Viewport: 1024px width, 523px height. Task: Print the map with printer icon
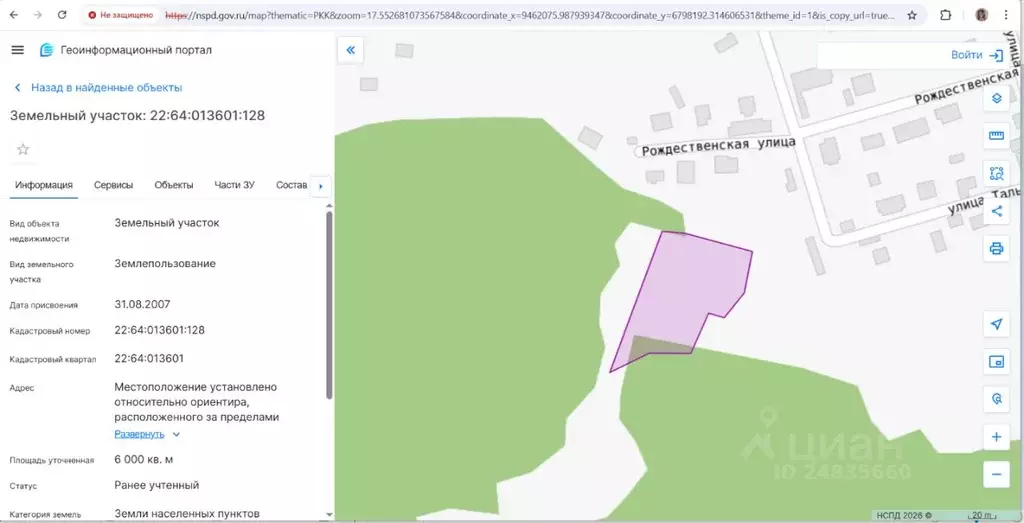pyautogui.click(x=996, y=248)
